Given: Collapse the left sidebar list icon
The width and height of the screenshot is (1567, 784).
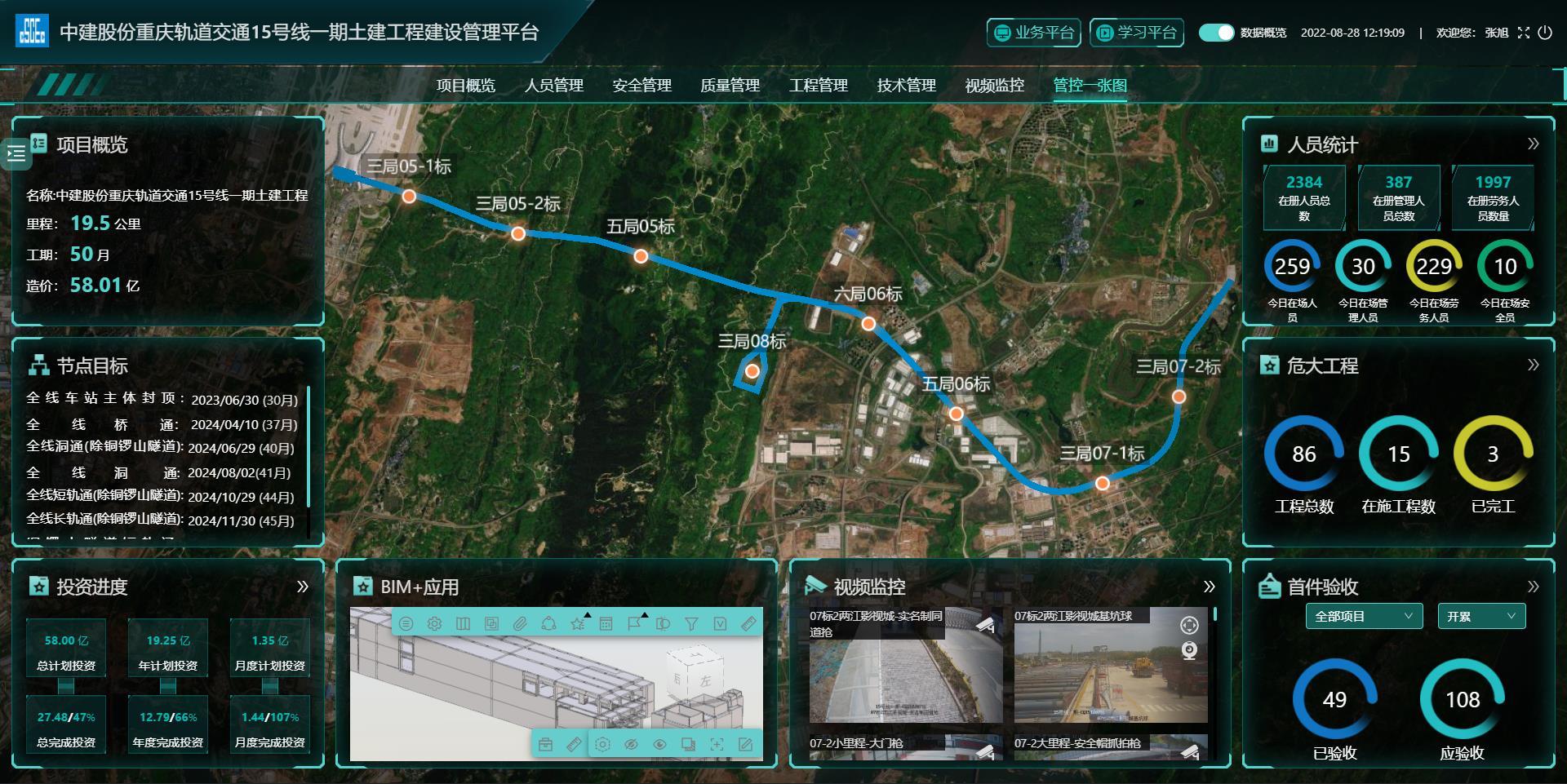Looking at the screenshot, I should (x=16, y=153).
